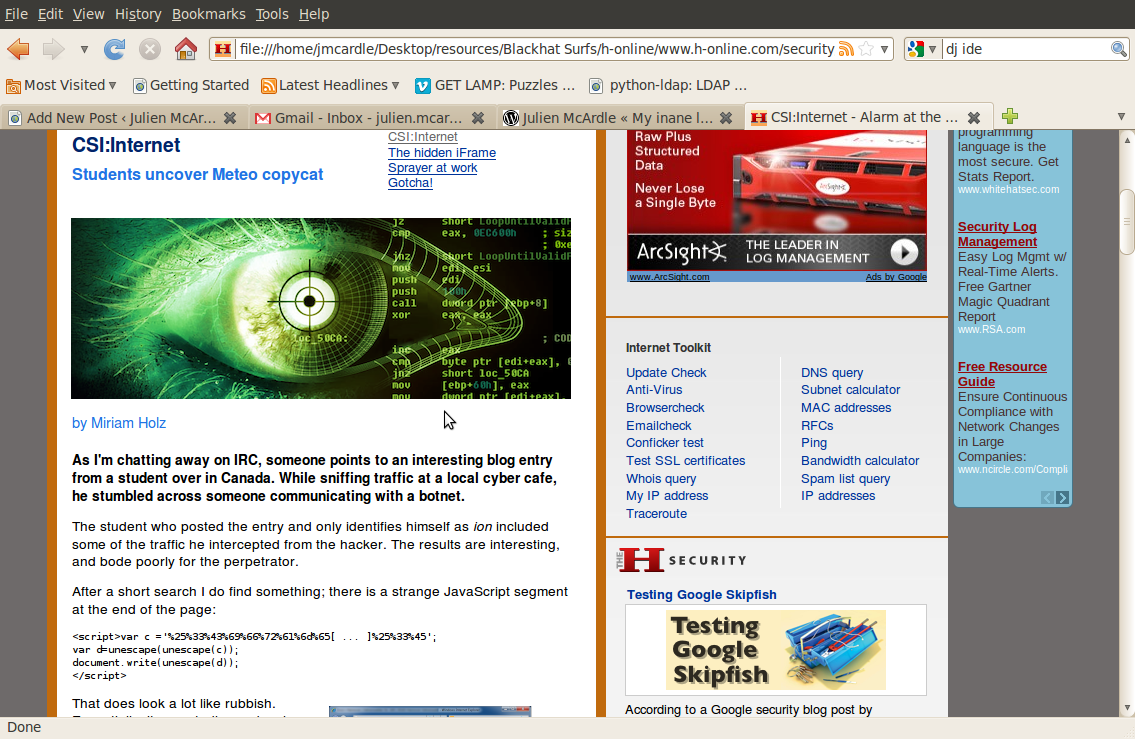This screenshot has height=739, width=1135.
Task: Click author link 'by Miriam Holz'
Action: 119,423
